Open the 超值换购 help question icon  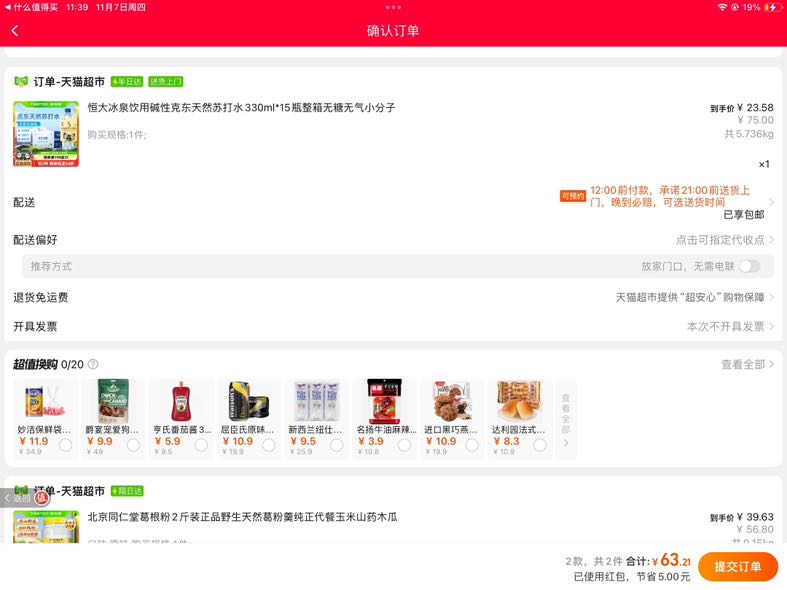point(93,364)
